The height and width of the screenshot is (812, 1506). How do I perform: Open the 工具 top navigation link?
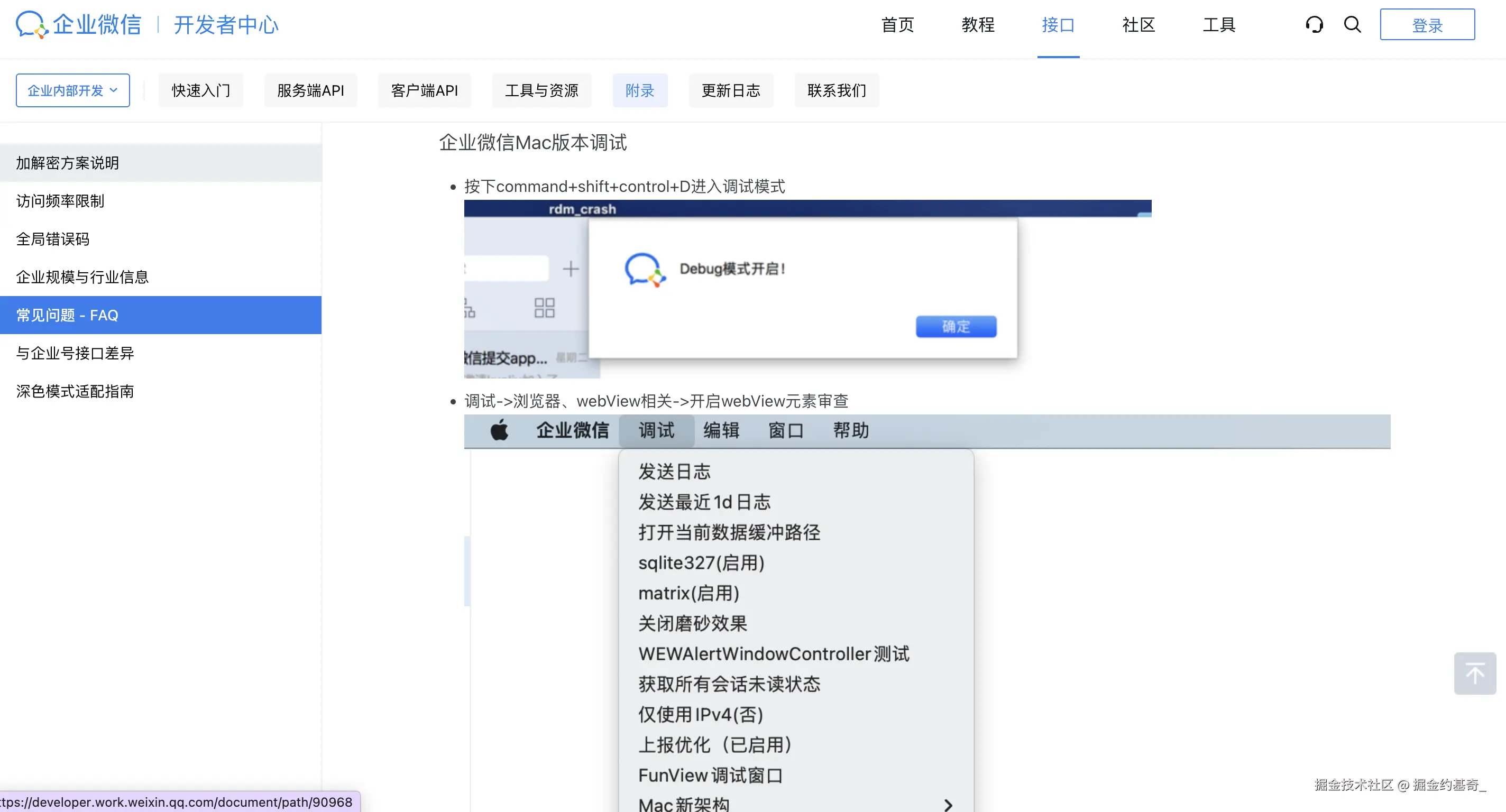(x=1218, y=25)
